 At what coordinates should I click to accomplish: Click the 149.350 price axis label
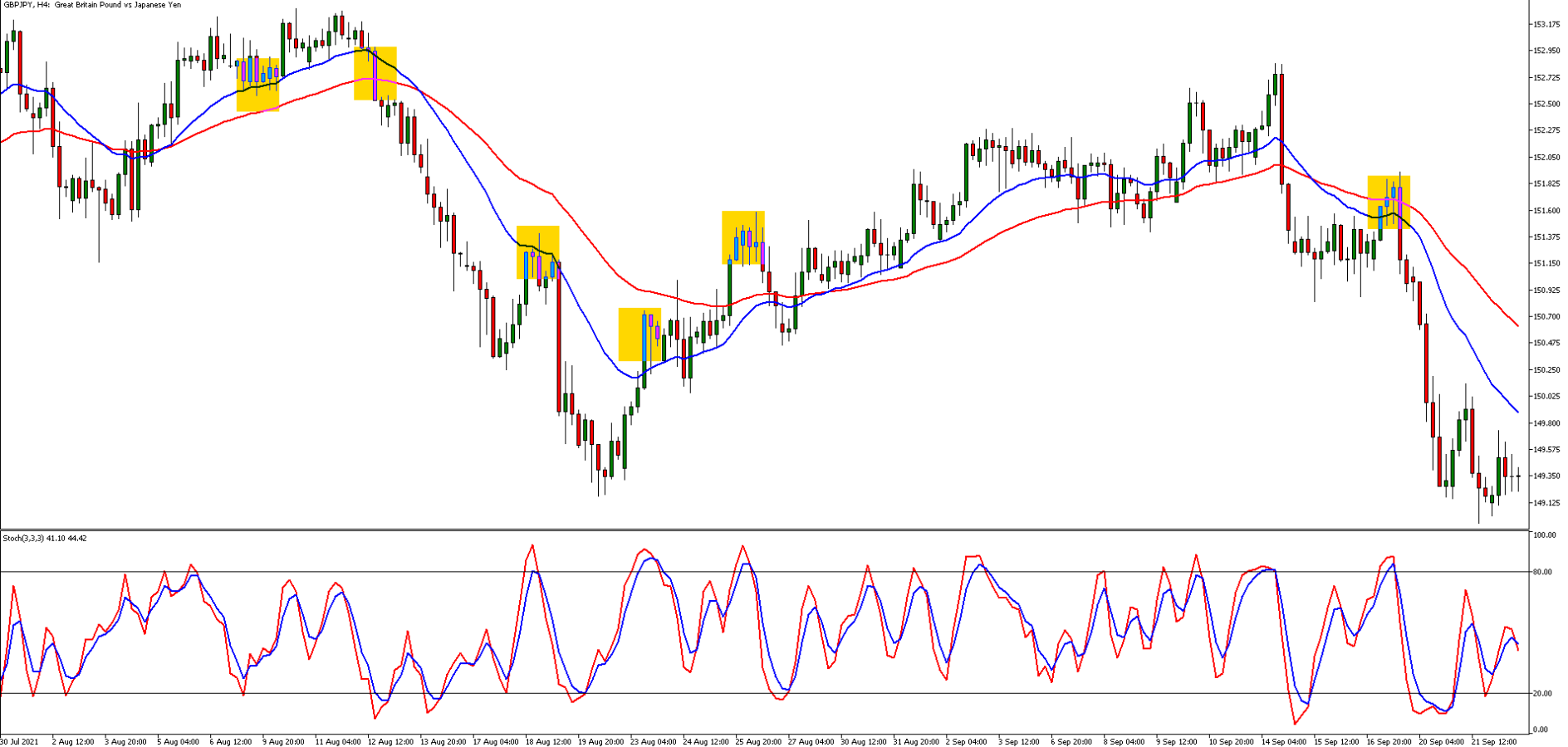tap(1546, 476)
